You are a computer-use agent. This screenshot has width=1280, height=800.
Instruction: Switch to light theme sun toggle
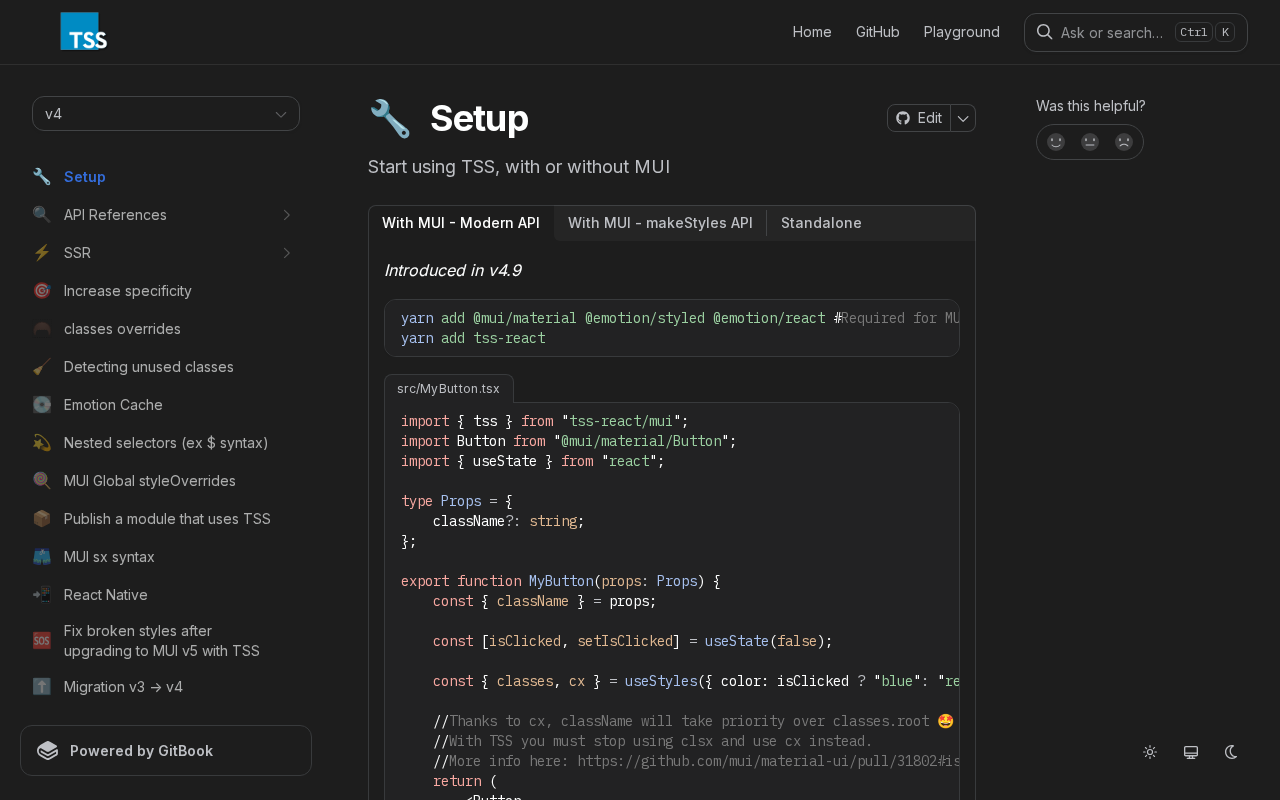(1150, 752)
